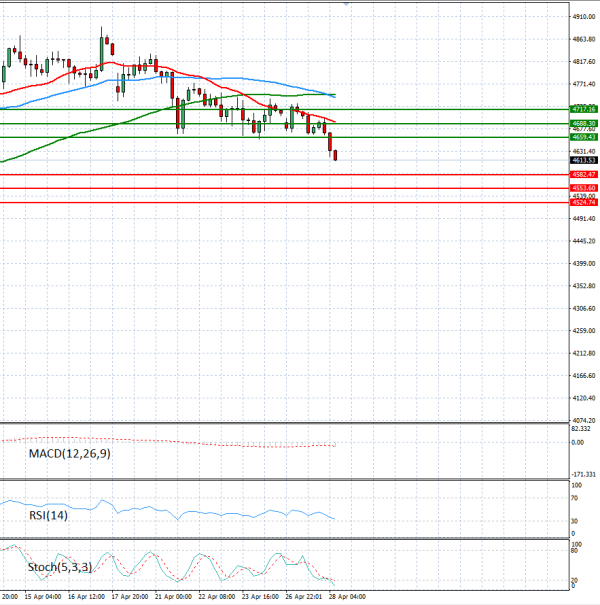Click the red 4553.60 price tag

pyautogui.click(x=584, y=188)
